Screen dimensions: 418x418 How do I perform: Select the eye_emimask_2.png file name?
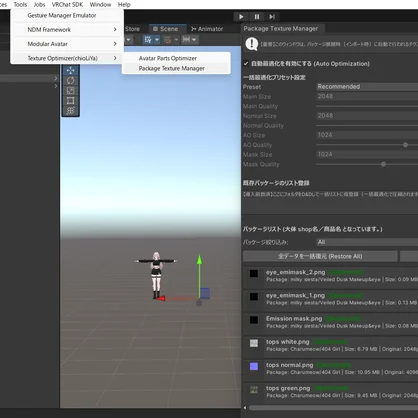tap(295, 272)
